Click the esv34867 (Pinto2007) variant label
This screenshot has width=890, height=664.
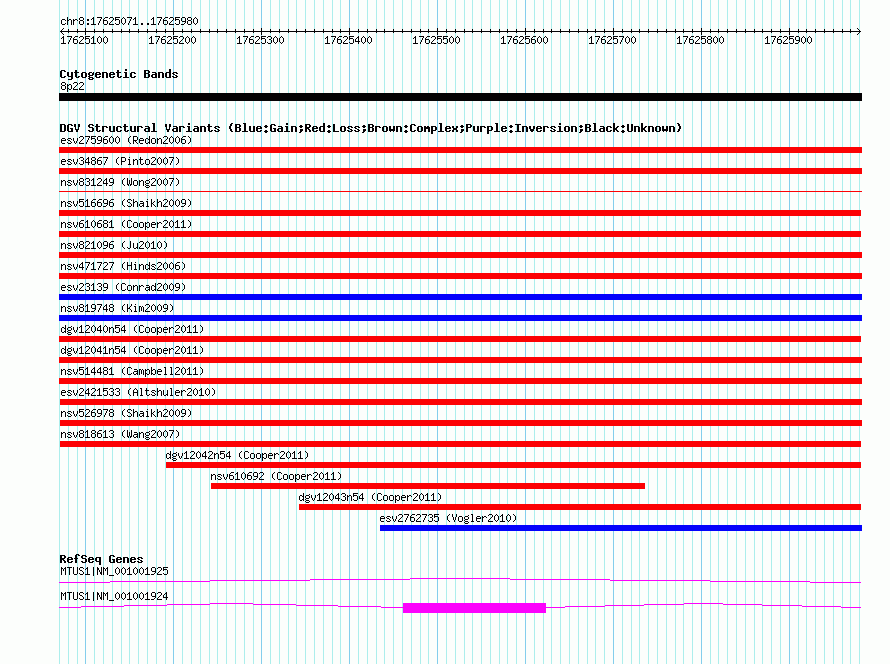[120, 161]
